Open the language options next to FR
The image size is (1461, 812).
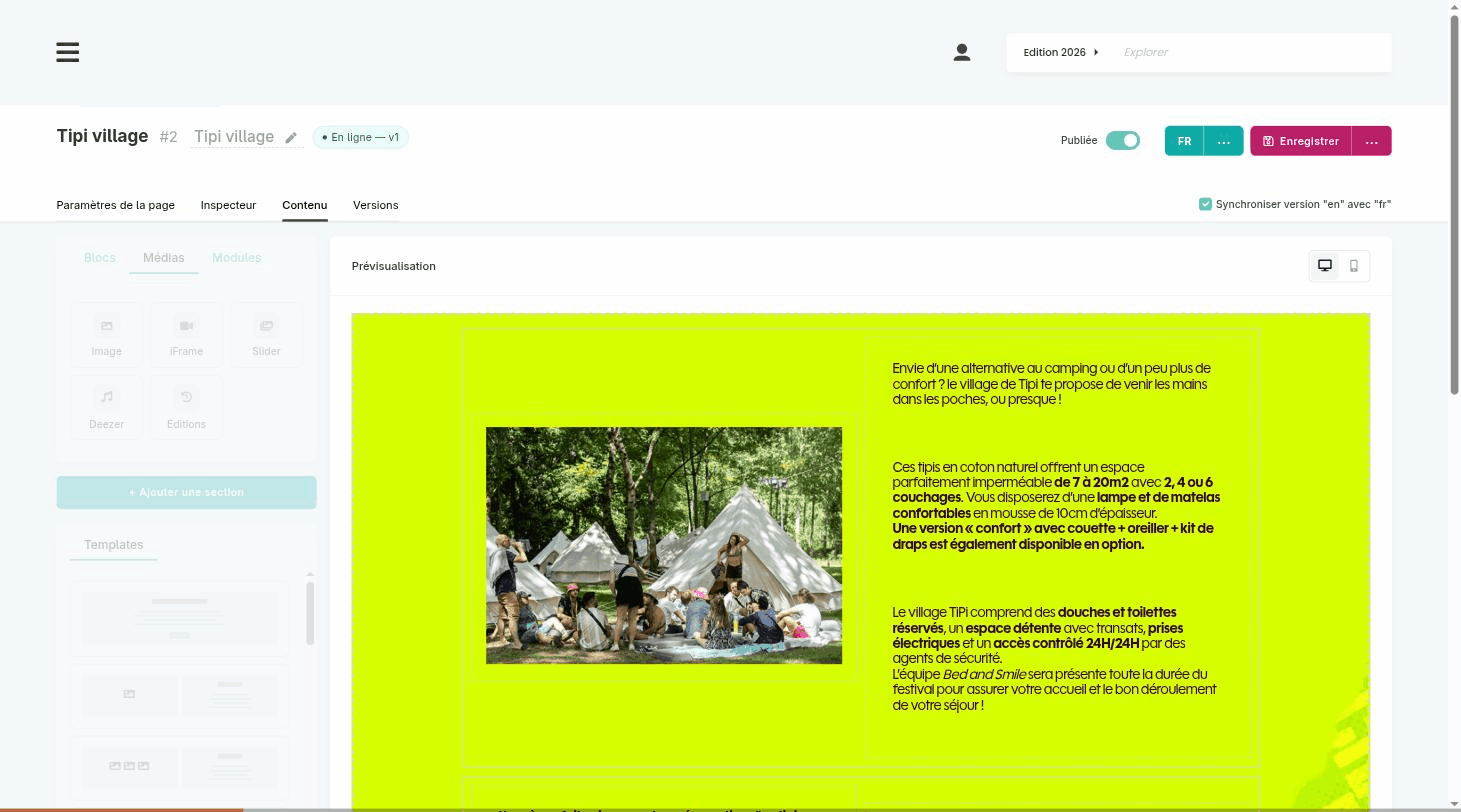[x=1224, y=141]
